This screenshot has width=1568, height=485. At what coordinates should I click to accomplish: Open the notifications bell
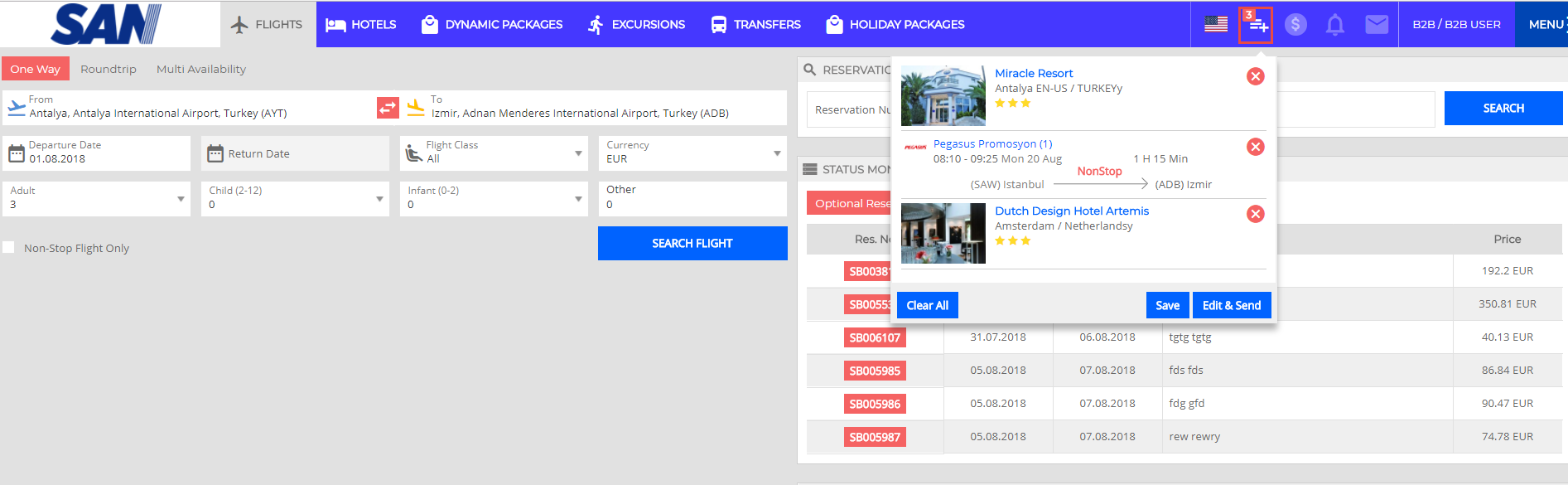click(x=1334, y=25)
